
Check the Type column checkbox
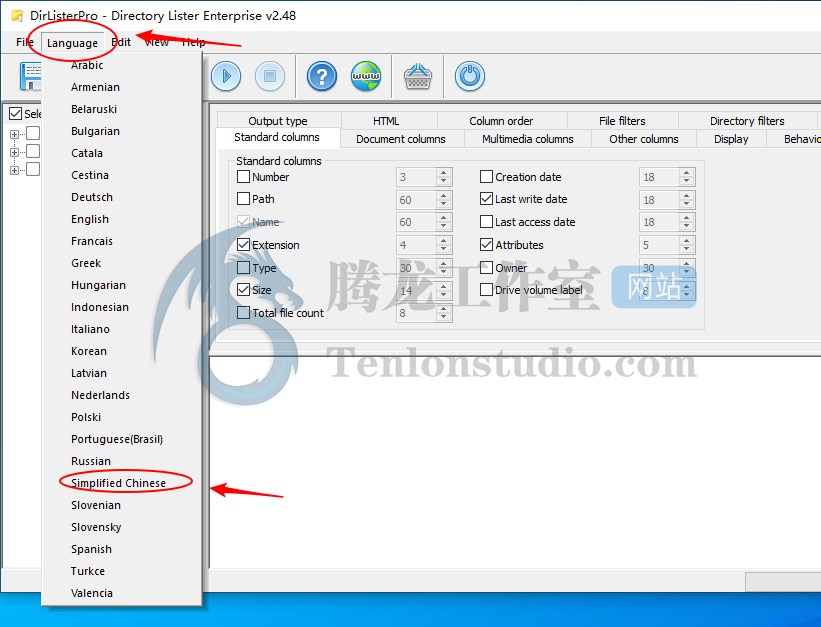click(243, 268)
